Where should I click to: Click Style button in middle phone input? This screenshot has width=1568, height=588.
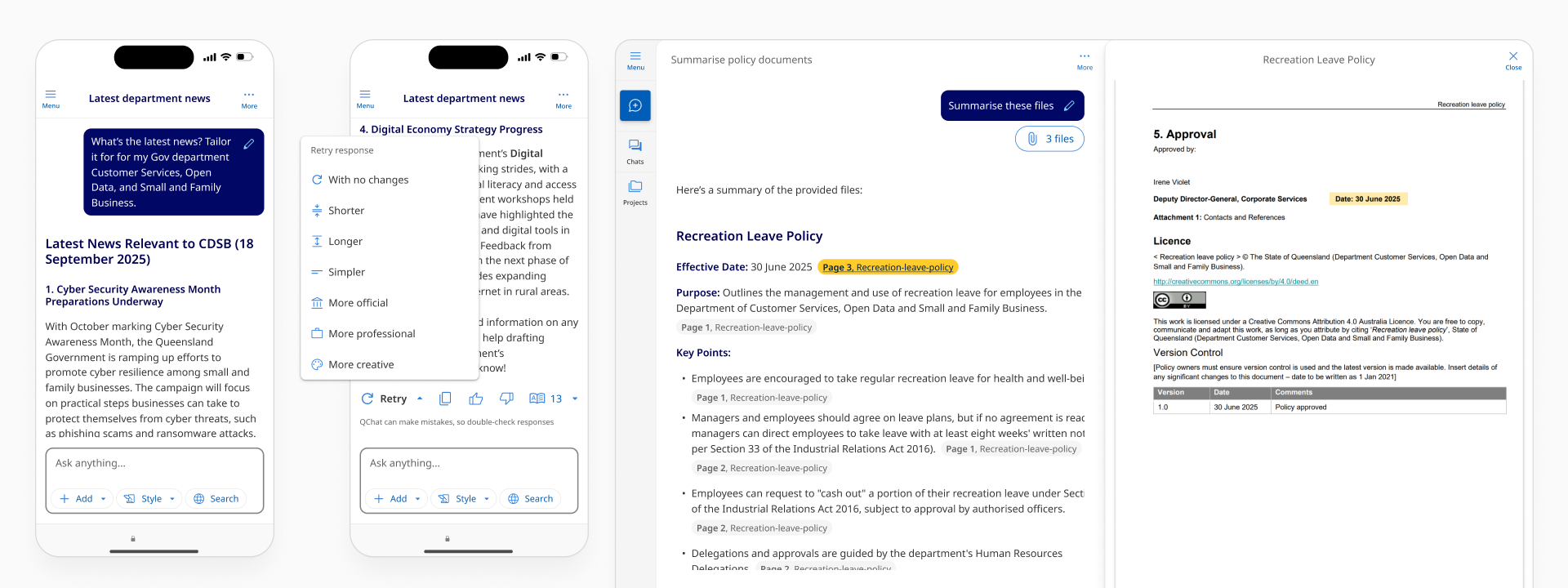(457, 499)
